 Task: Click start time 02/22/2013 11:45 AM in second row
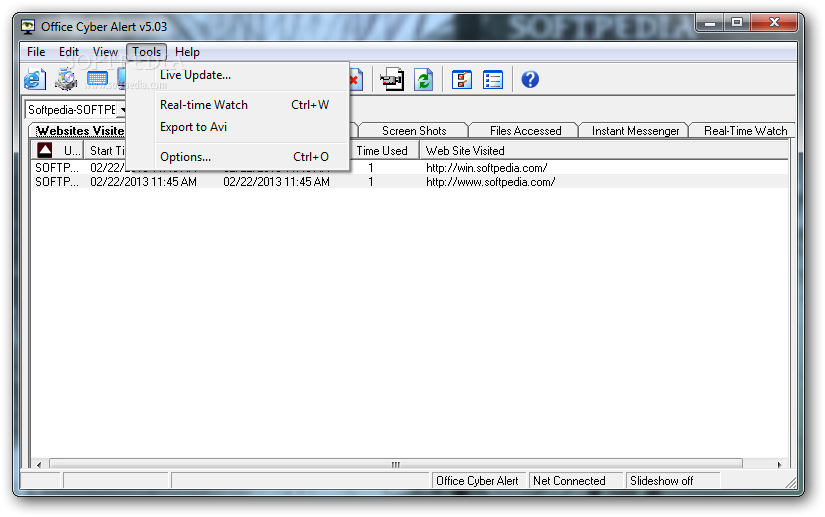pos(143,182)
